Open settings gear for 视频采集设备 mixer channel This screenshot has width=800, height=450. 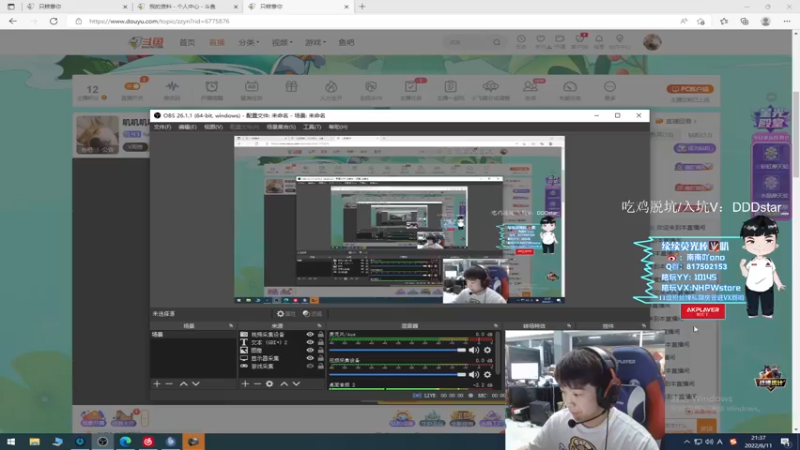tap(488, 374)
